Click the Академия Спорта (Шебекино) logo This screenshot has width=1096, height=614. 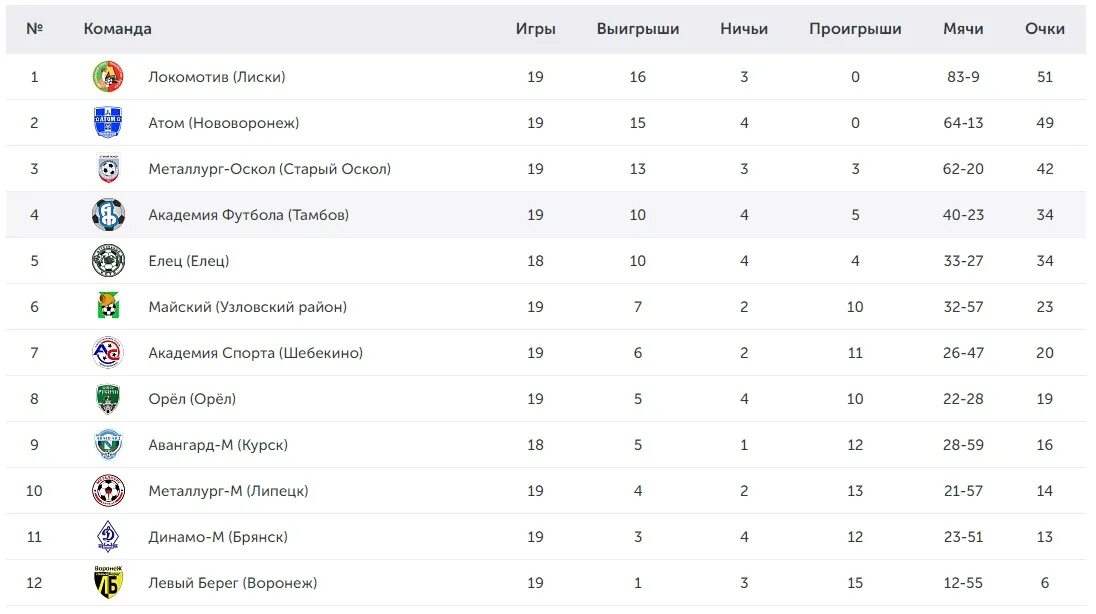pyautogui.click(x=108, y=352)
